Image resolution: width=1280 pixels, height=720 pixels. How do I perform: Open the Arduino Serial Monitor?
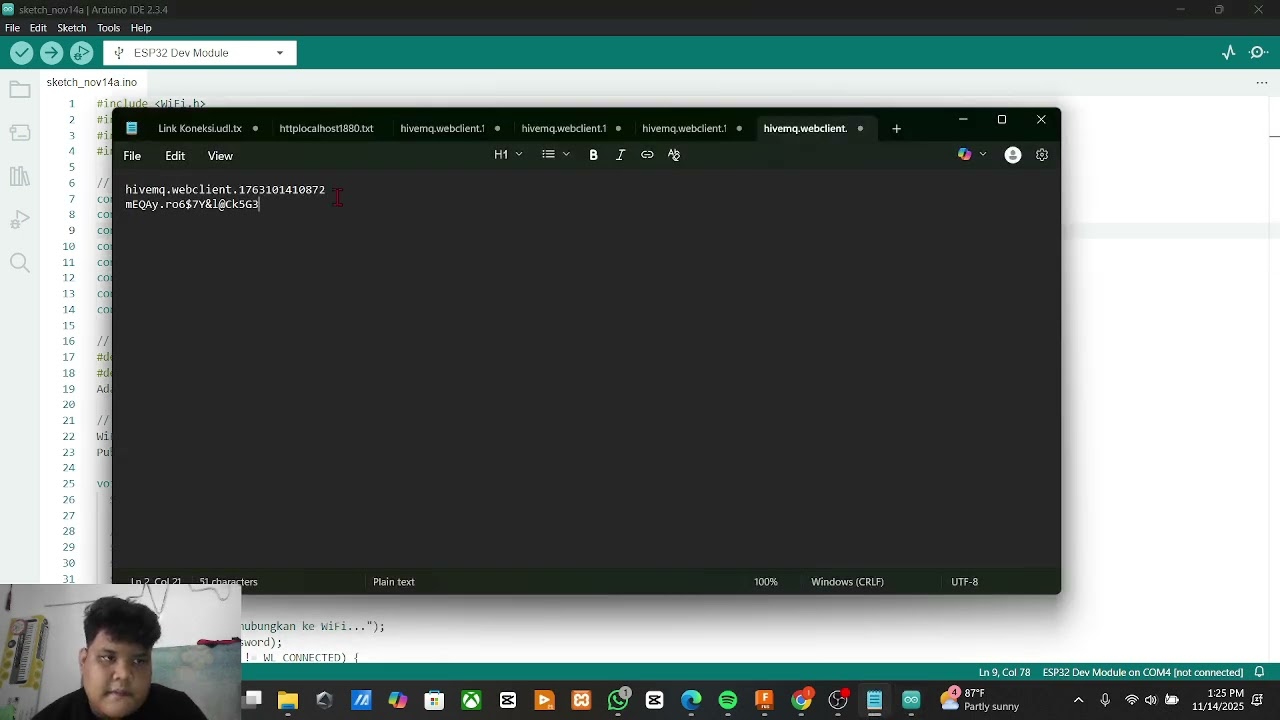pyautogui.click(x=1259, y=53)
